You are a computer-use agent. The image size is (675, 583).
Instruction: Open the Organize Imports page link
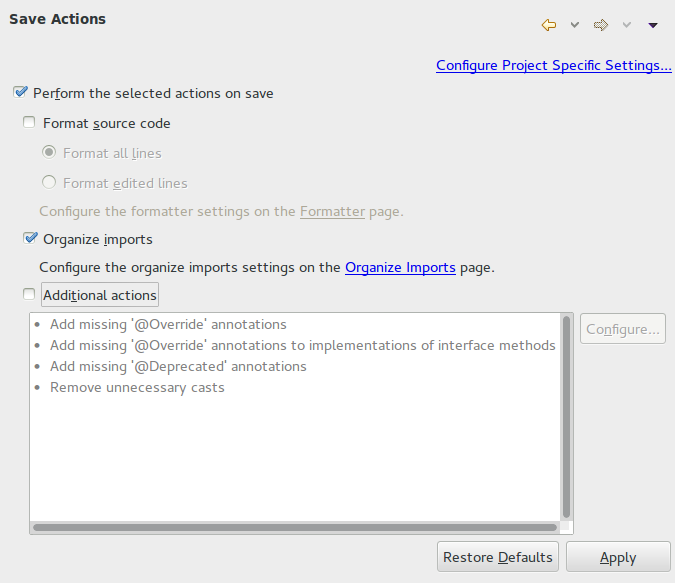[400, 268]
